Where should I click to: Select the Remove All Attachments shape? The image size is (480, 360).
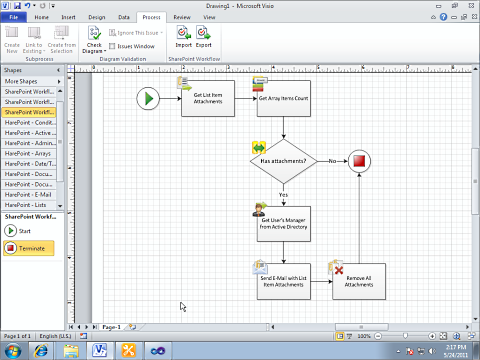pyautogui.click(x=359, y=281)
